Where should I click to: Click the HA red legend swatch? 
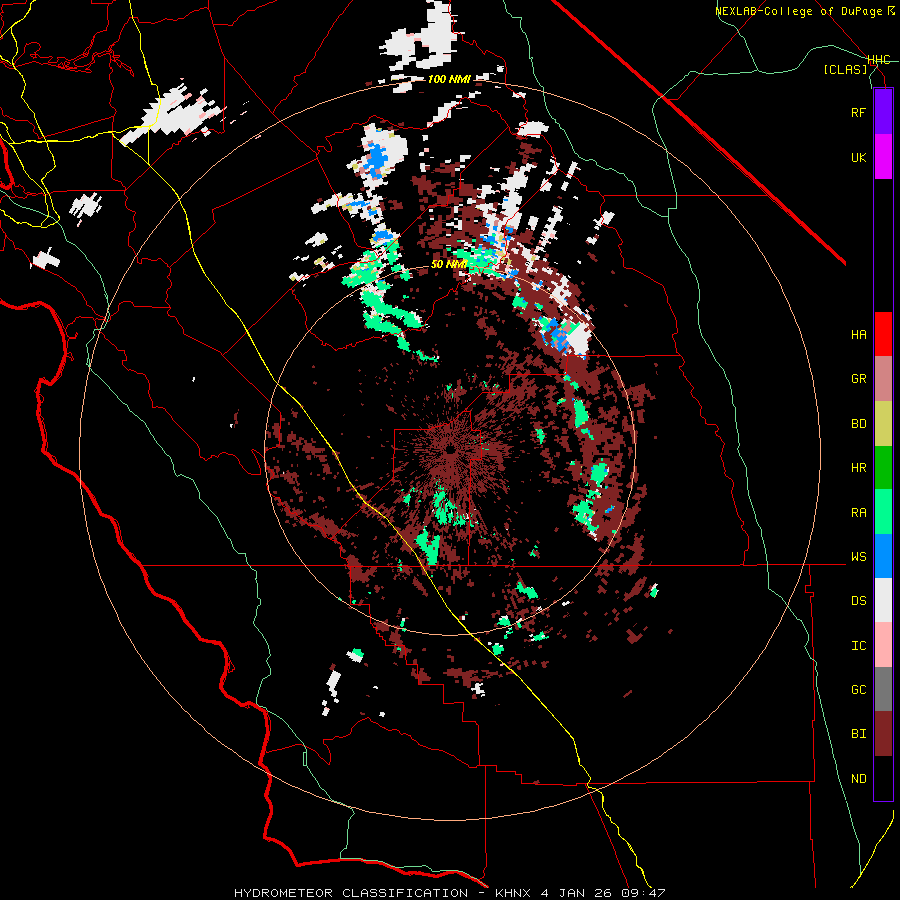pos(883,334)
